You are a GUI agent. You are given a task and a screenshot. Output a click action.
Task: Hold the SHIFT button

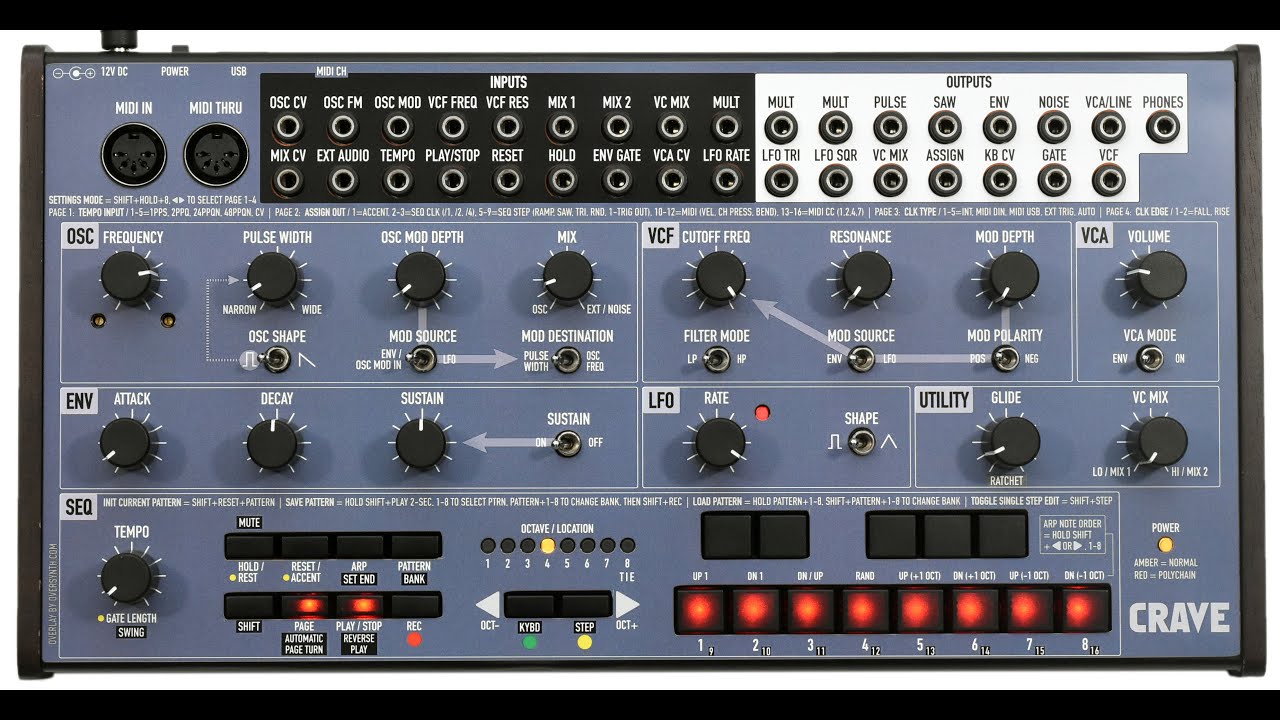(251, 606)
